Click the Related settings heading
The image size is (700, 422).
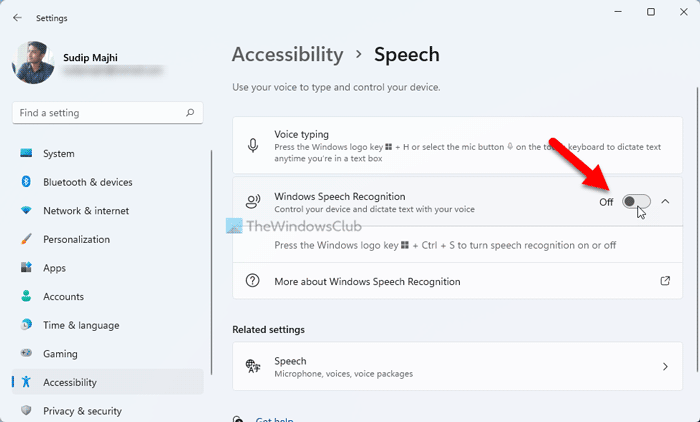pyautogui.click(x=268, y=330)
